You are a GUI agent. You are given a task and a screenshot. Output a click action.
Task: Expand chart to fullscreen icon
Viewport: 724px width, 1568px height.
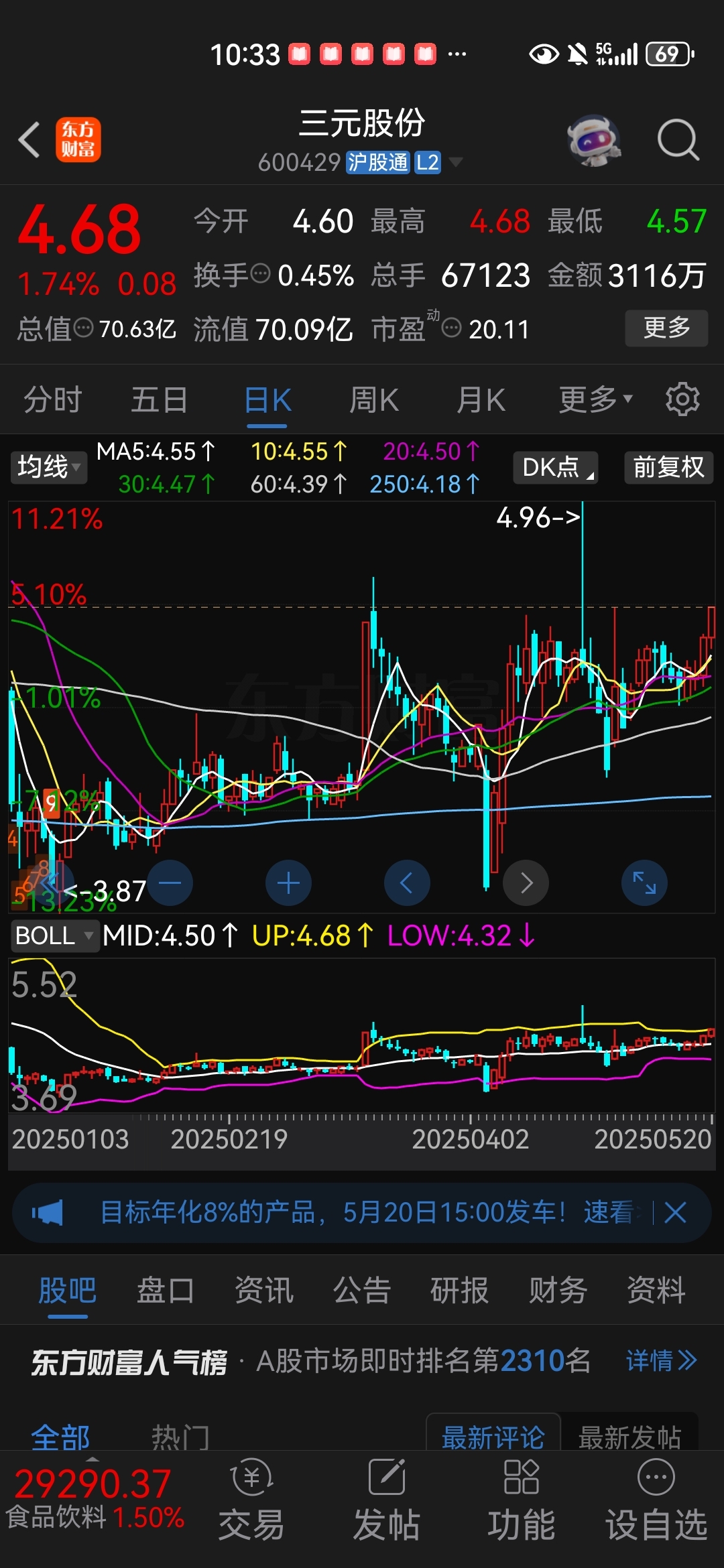coord(644,883)
